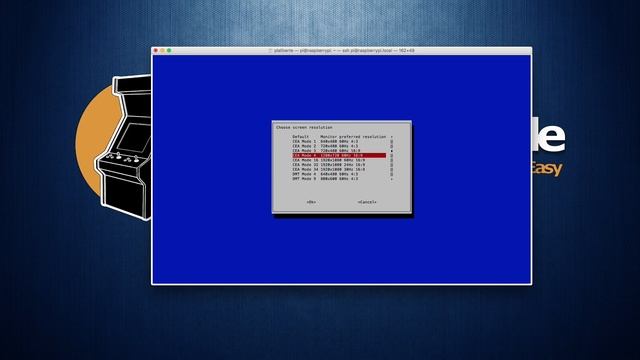Select highlighted CEA Mode 4 1280x720 entry

pyautogui.click(x=339, y=156)
